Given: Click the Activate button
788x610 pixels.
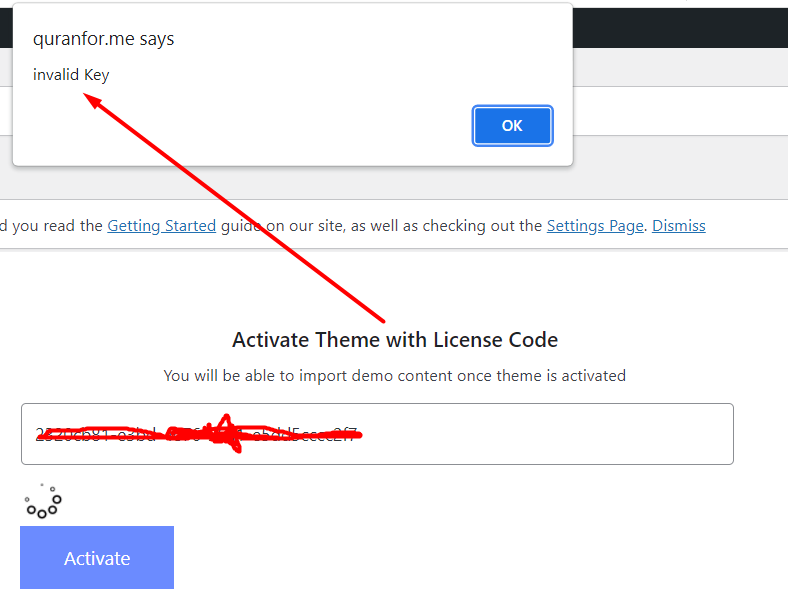Looking at the screenshot, I should (97, 557).
